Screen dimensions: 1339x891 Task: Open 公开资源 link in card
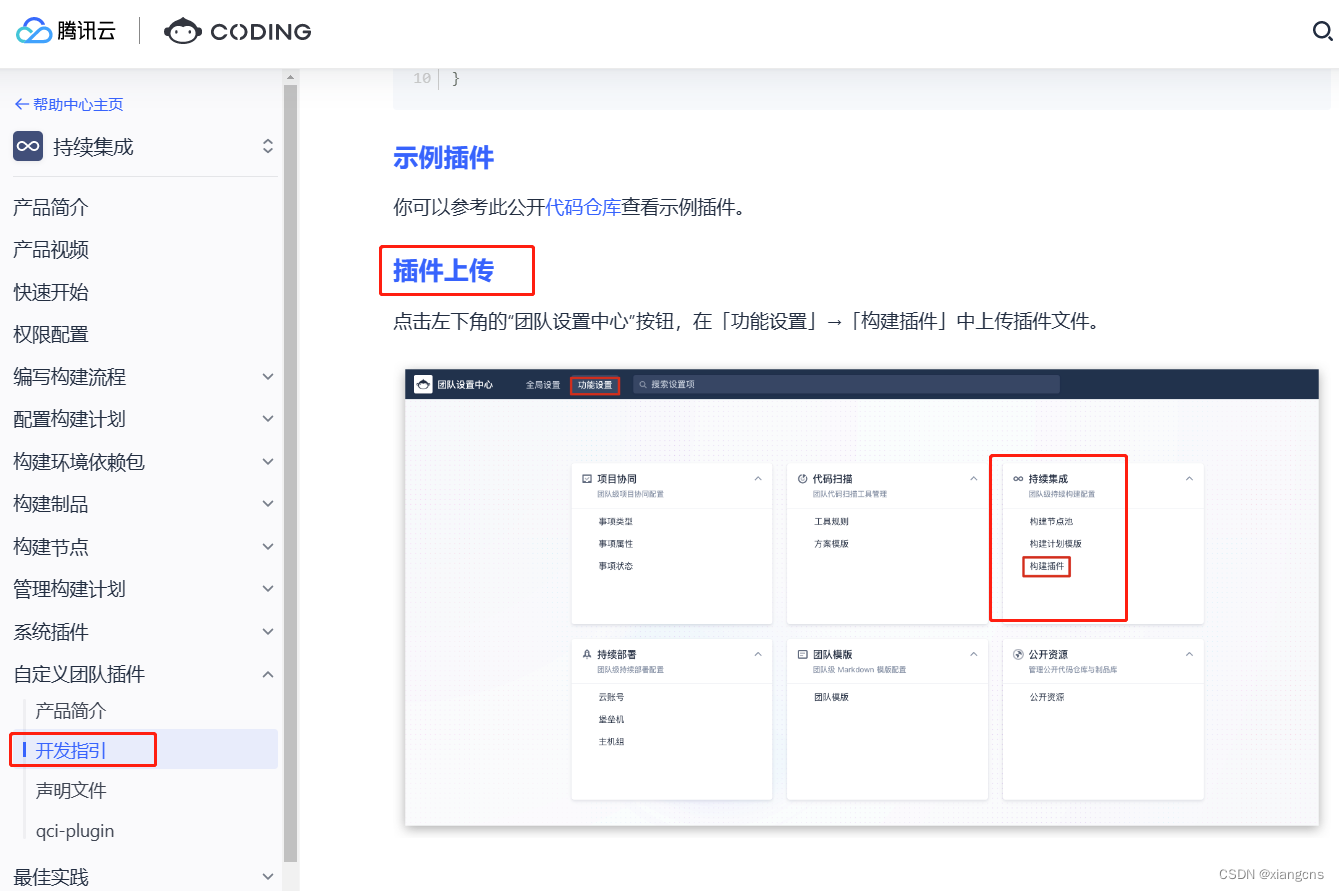click(x=1046, y=697)
